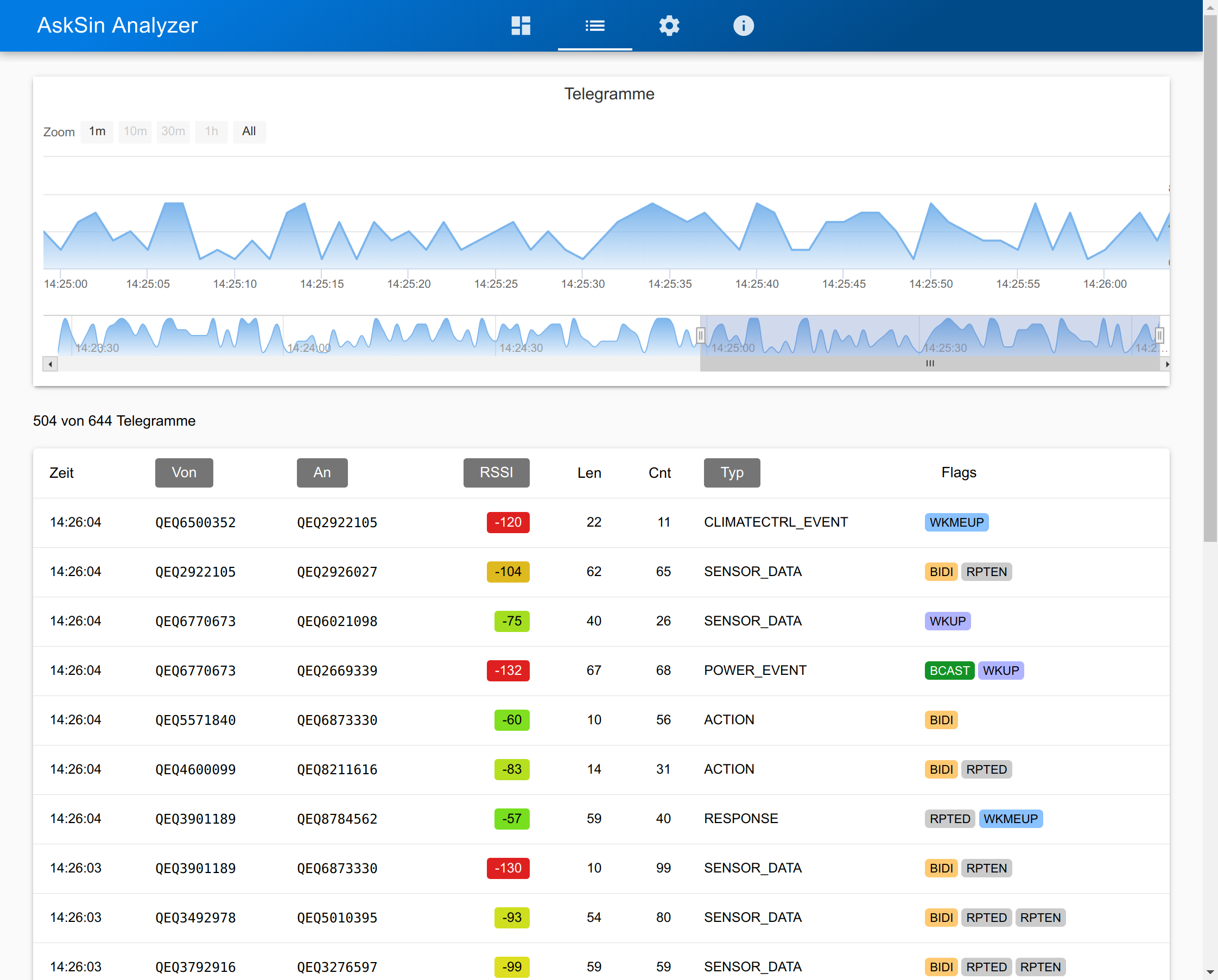Viewport: 1218px width, 980px height.
Task: Set zoom to All
Action: tap(249, 132)
